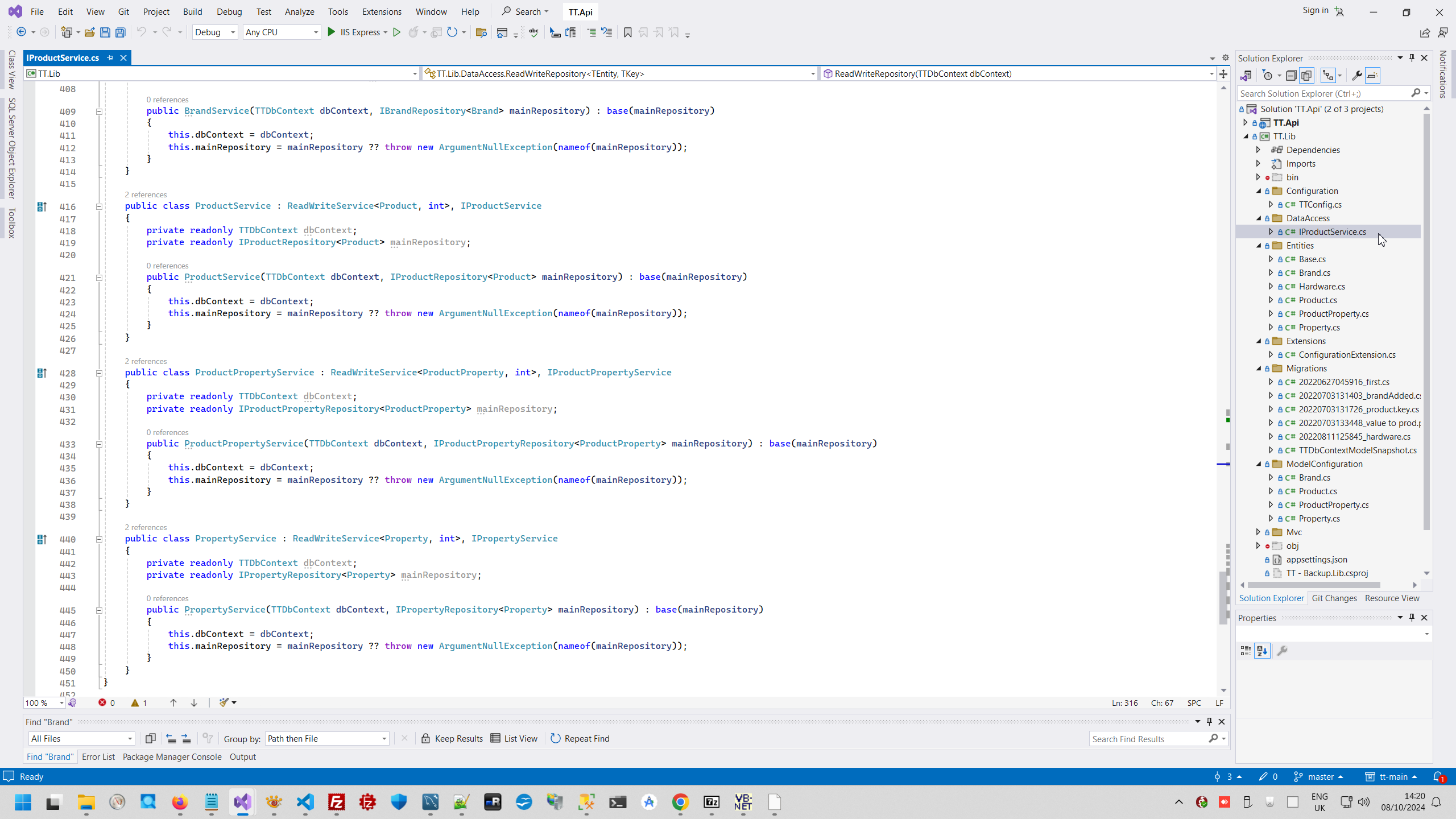Click the Open File folder icon
This screenshot has height=819, width=1456.
(89, 32)
